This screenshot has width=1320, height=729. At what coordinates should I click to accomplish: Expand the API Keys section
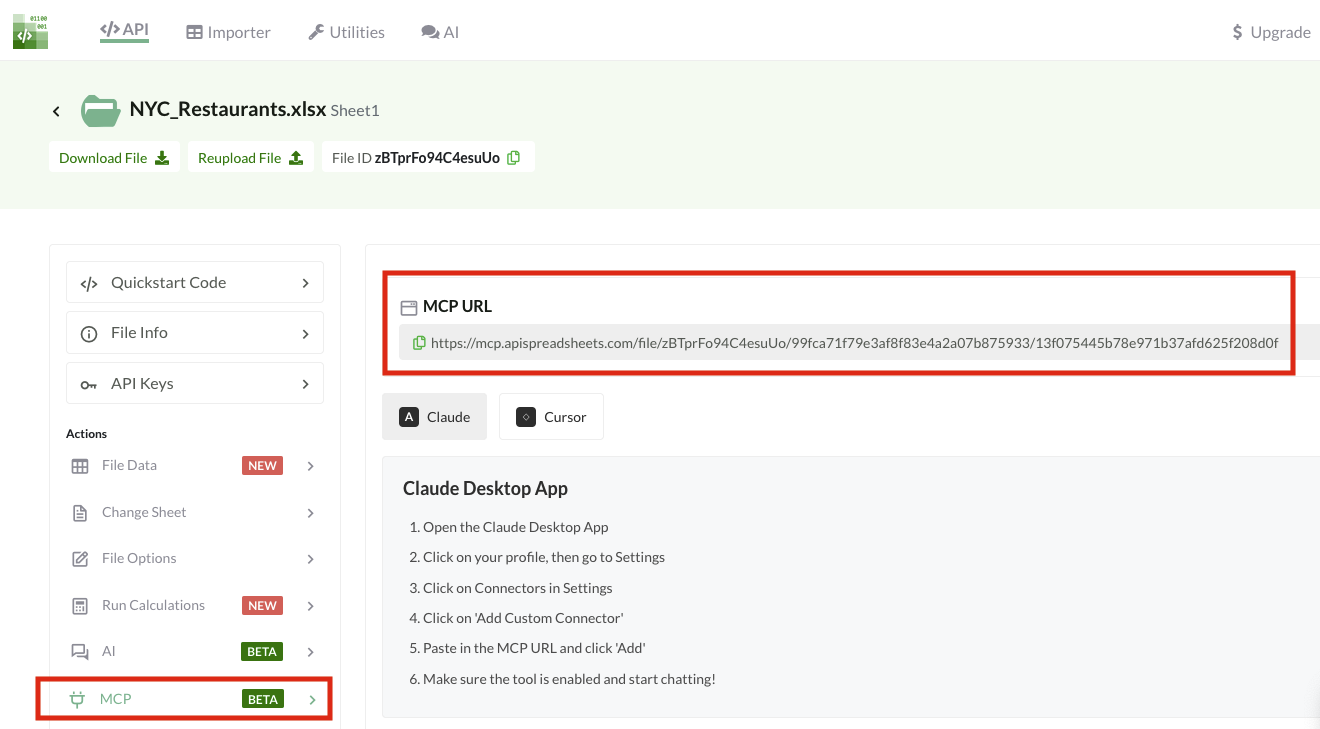click(306, 383)
